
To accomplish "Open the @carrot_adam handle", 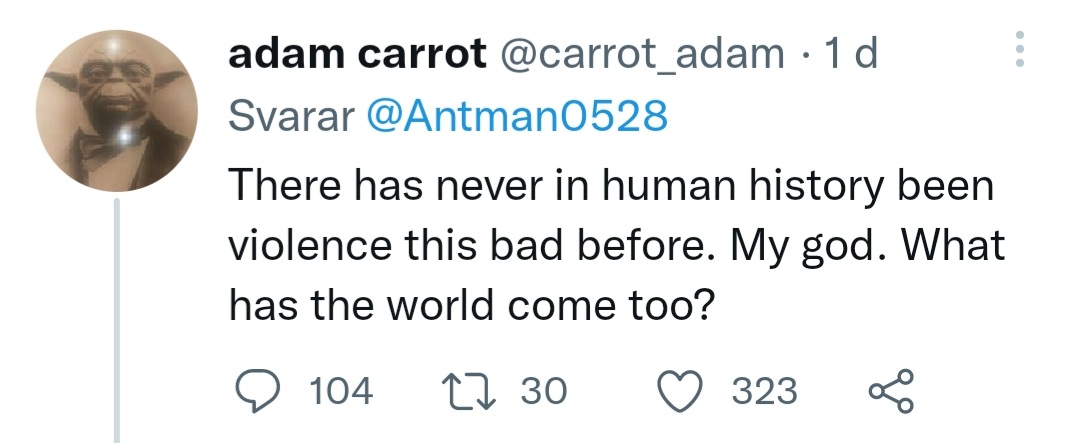I will coord(640,54).
